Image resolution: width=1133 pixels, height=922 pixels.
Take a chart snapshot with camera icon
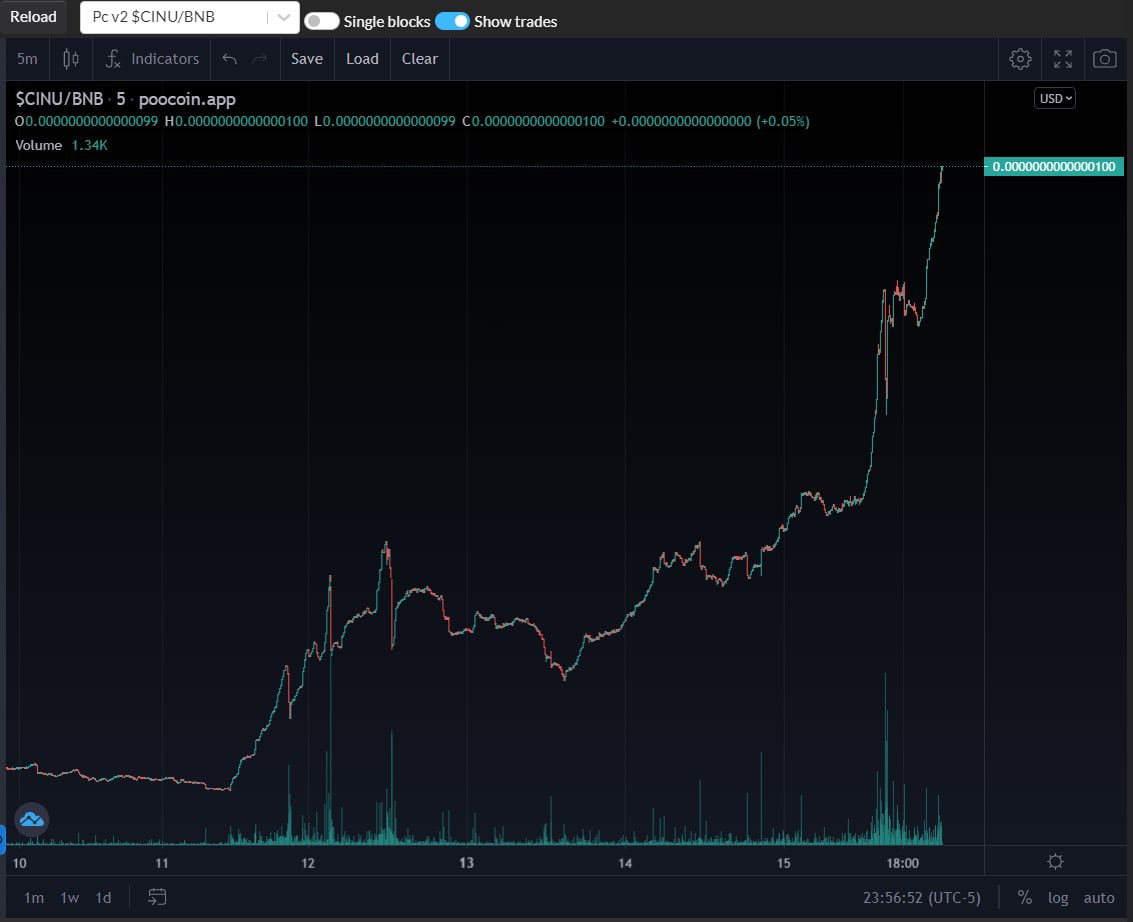point(1104,59)
